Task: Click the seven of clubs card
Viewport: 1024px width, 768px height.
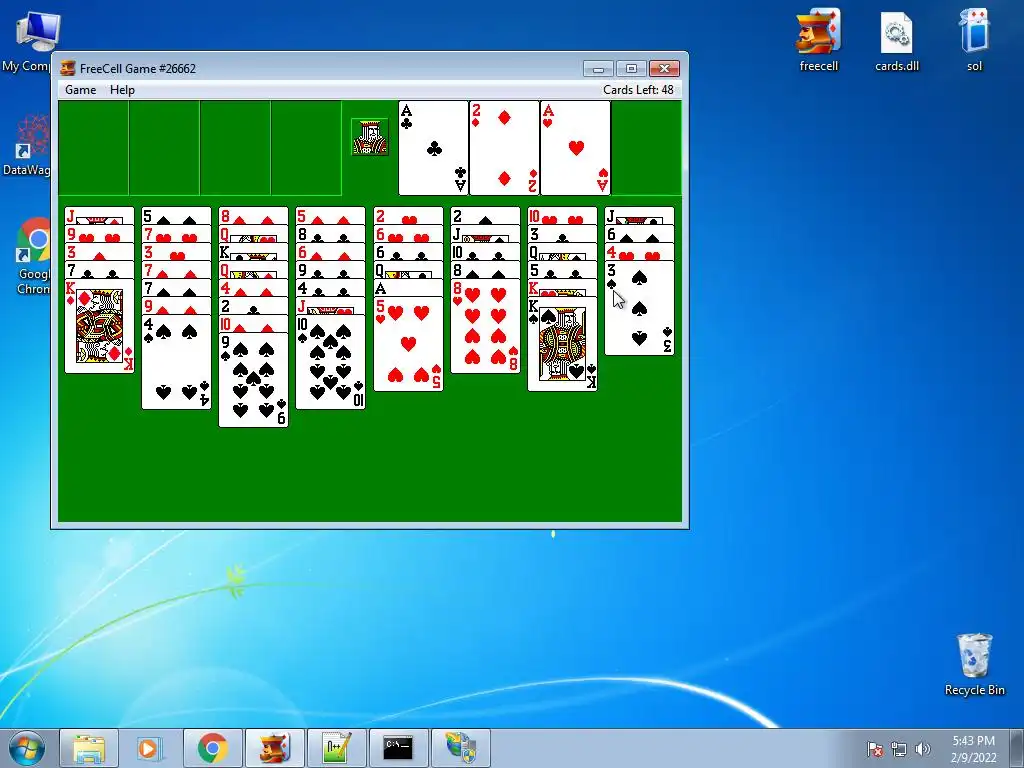Action: (x=99, y=270)
